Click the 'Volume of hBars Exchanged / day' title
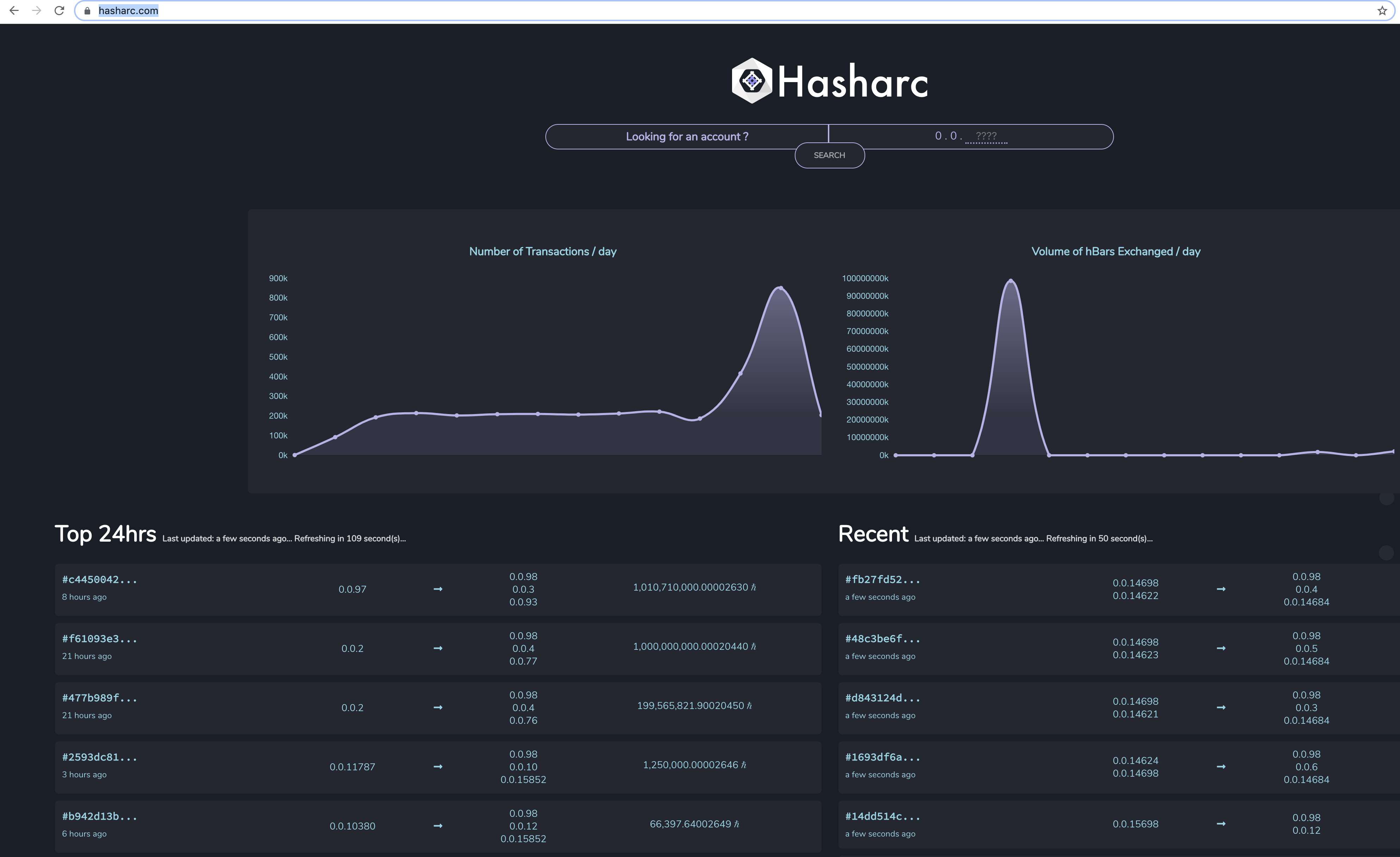Screen dimensions: 1400x857 click(1116, 251)
